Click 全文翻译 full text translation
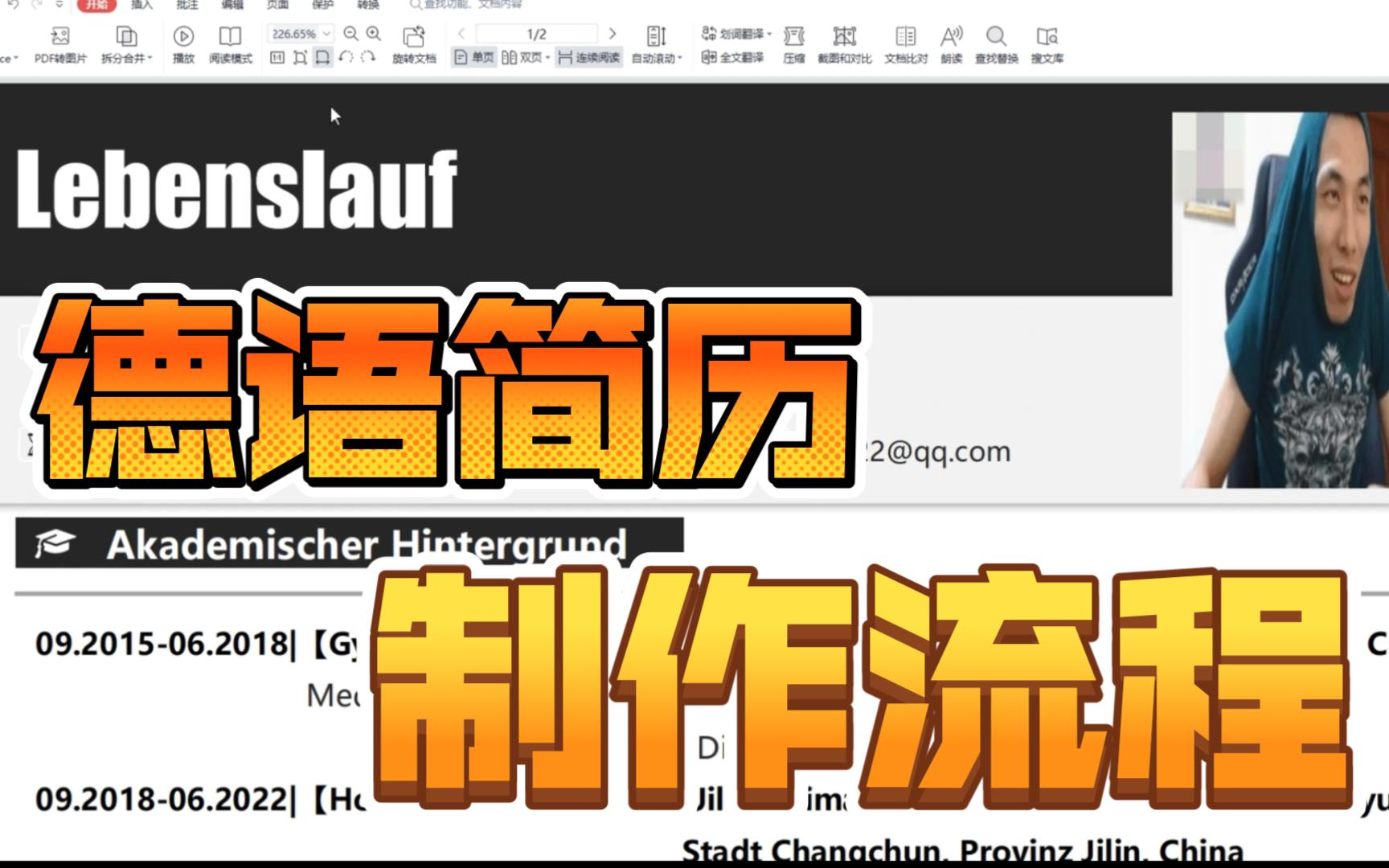1389x868 pixels. pos(732,58)
